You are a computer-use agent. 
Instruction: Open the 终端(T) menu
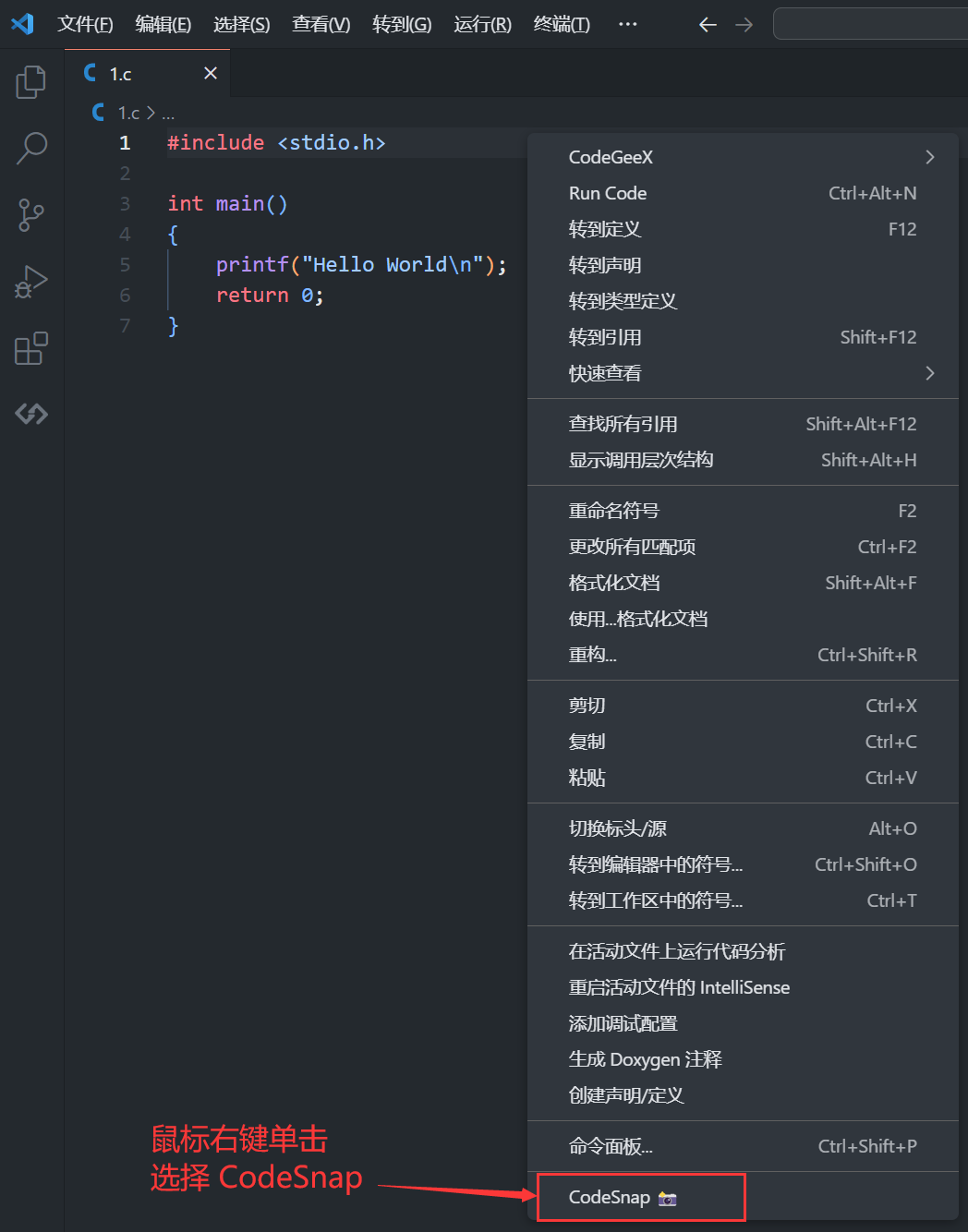tap(562, 24)
